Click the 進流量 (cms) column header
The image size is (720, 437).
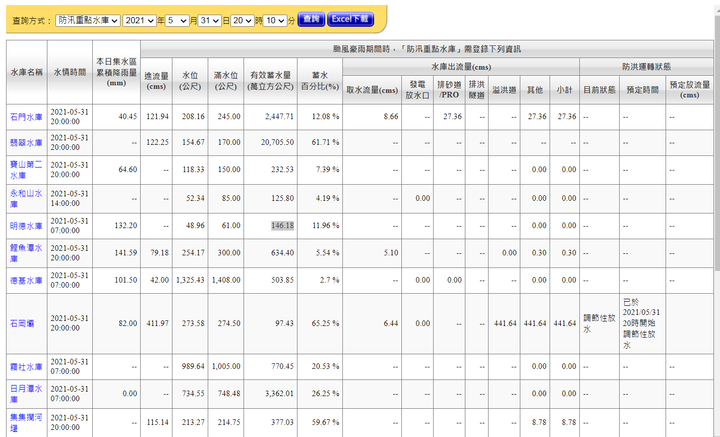[157, 81]
